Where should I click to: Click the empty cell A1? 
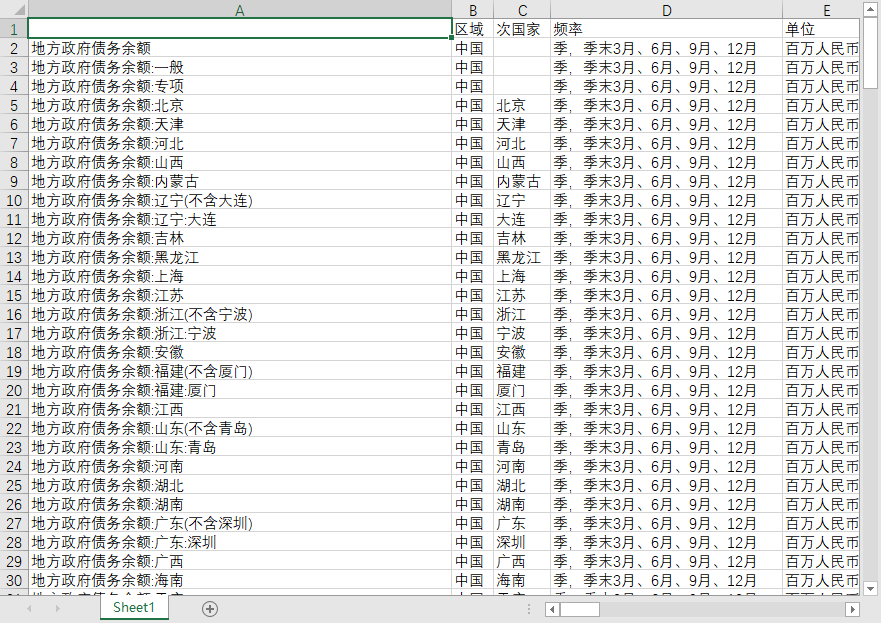pyautogui.click(x=240, y=29)
